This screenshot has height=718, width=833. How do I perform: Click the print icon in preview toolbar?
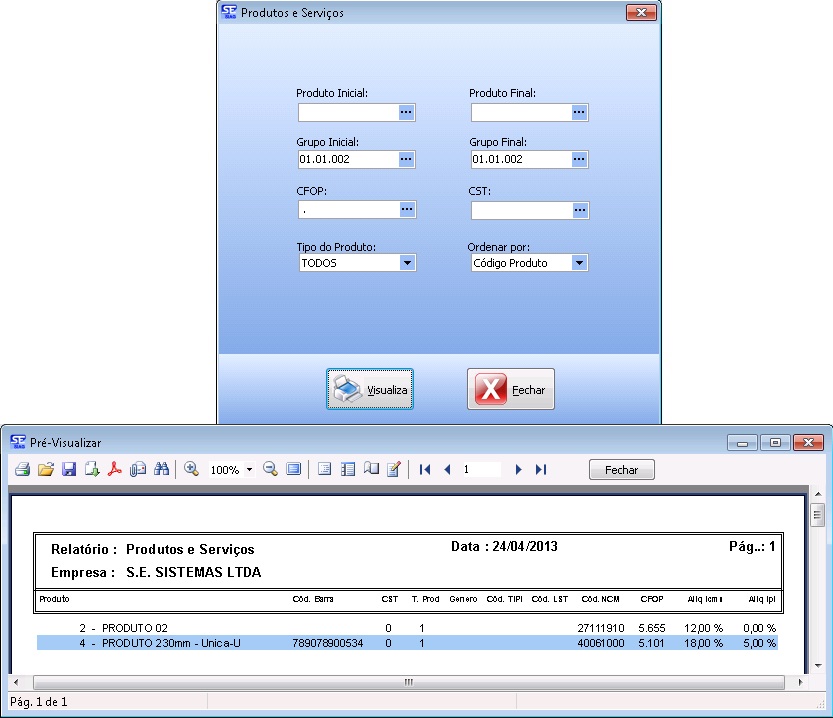coord(22,469)
